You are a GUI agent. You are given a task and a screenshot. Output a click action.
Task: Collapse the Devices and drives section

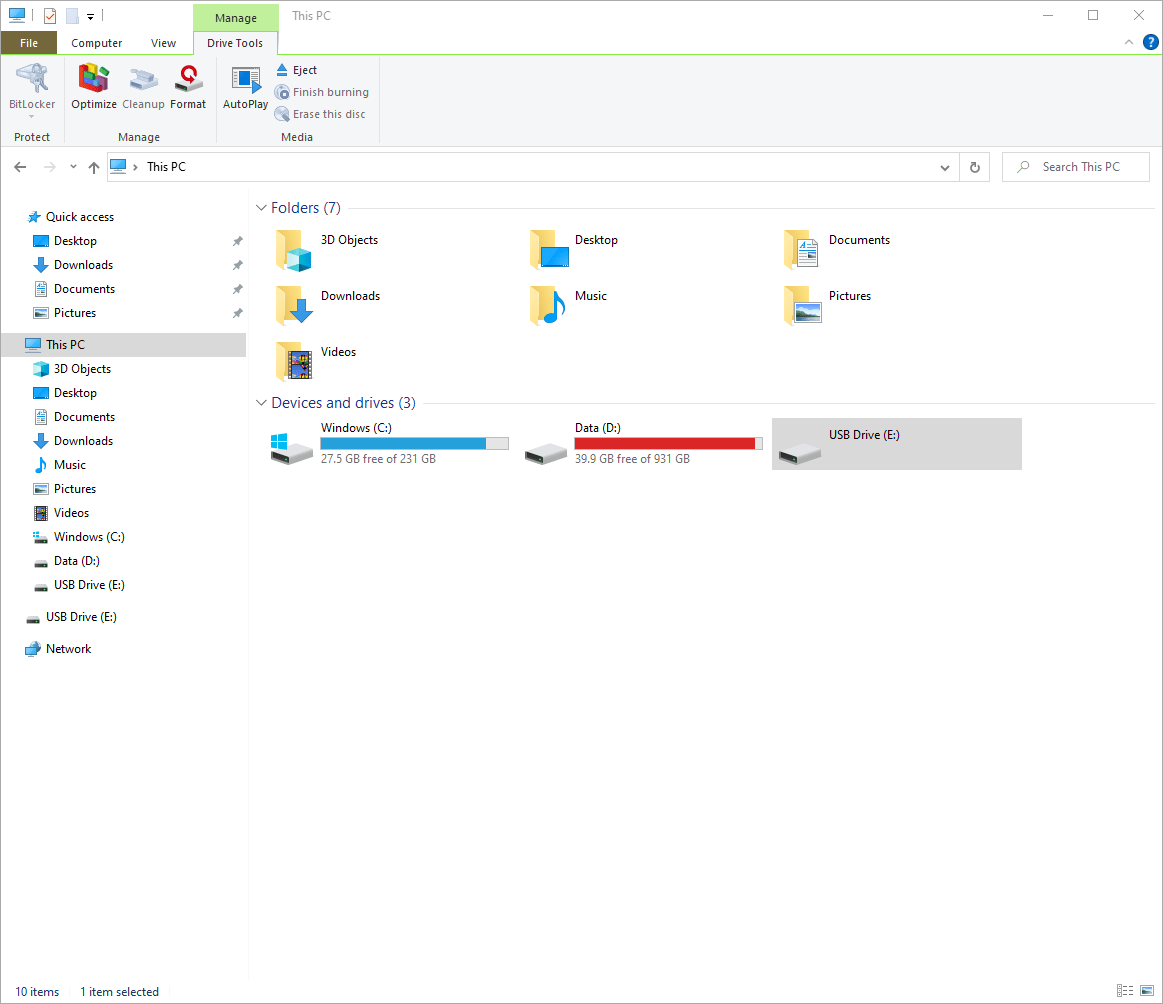click(x=261, y=402)
